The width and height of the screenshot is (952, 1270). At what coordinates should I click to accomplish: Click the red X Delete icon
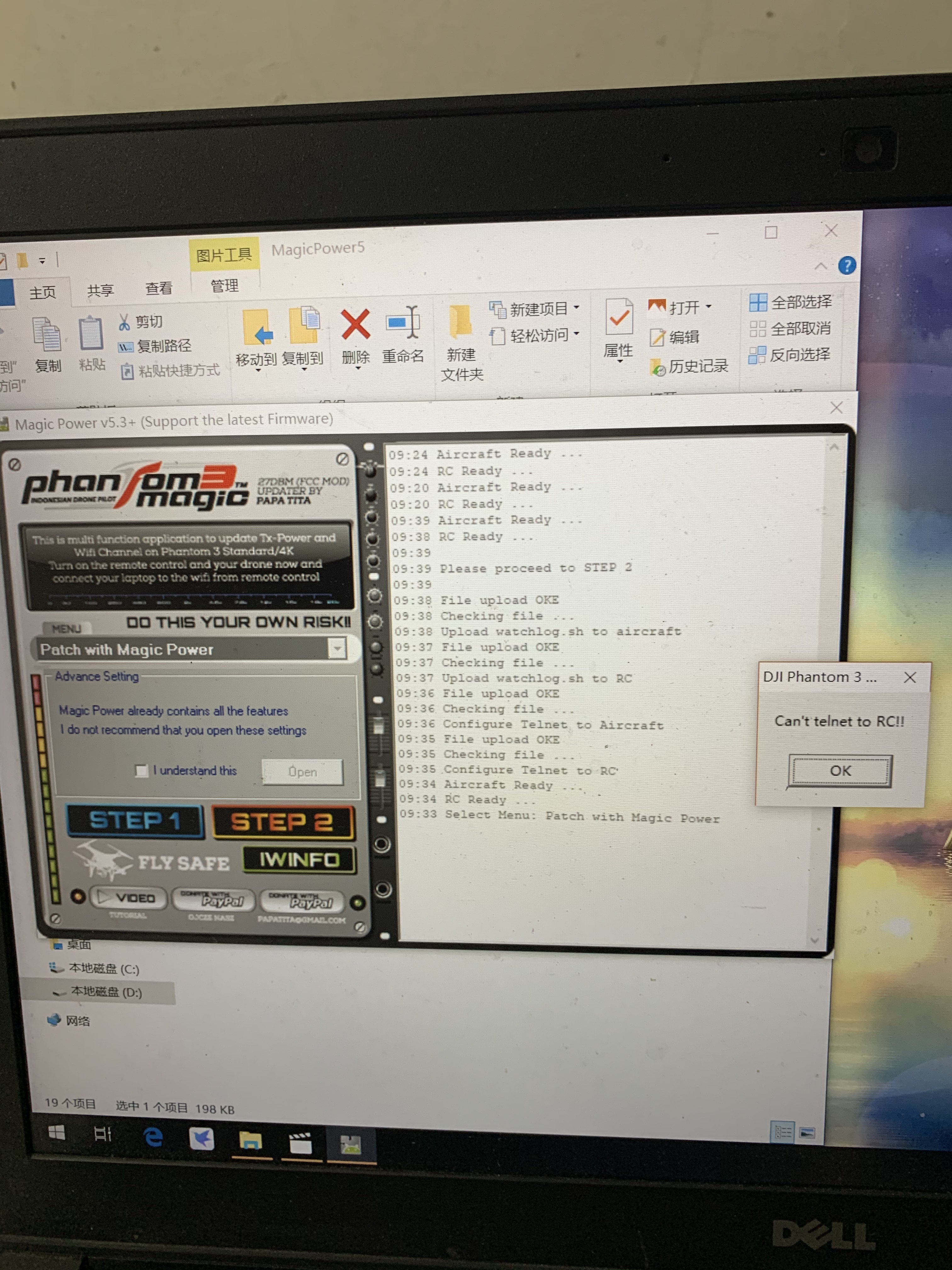[355, 324]
